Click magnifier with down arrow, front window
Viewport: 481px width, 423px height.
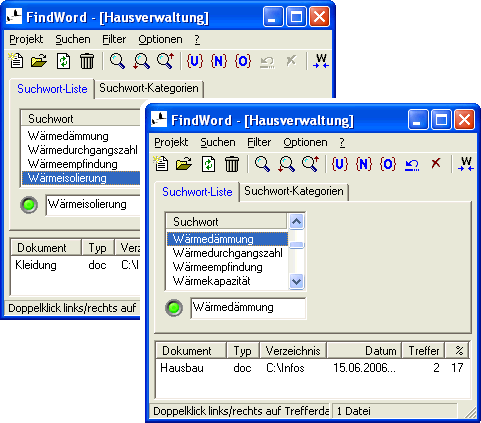tap(286, 164)
